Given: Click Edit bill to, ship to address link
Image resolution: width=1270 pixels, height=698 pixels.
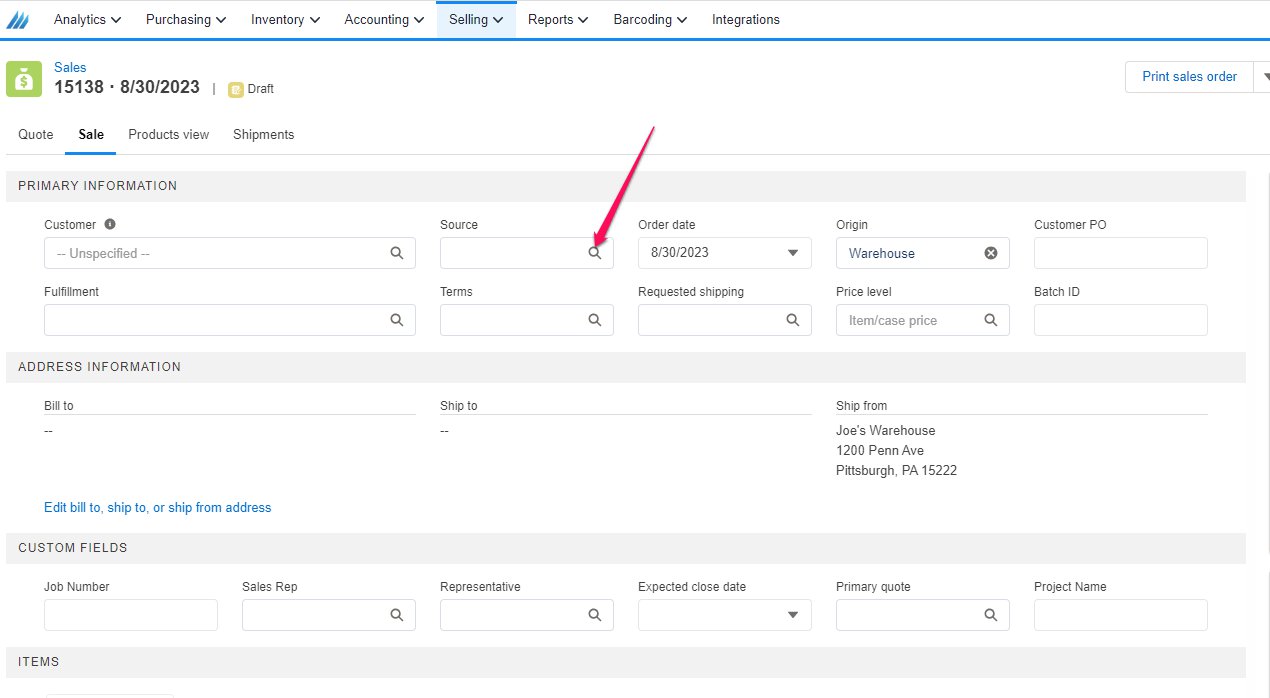Looking at the screenshot, I should (x=158, y=507).
